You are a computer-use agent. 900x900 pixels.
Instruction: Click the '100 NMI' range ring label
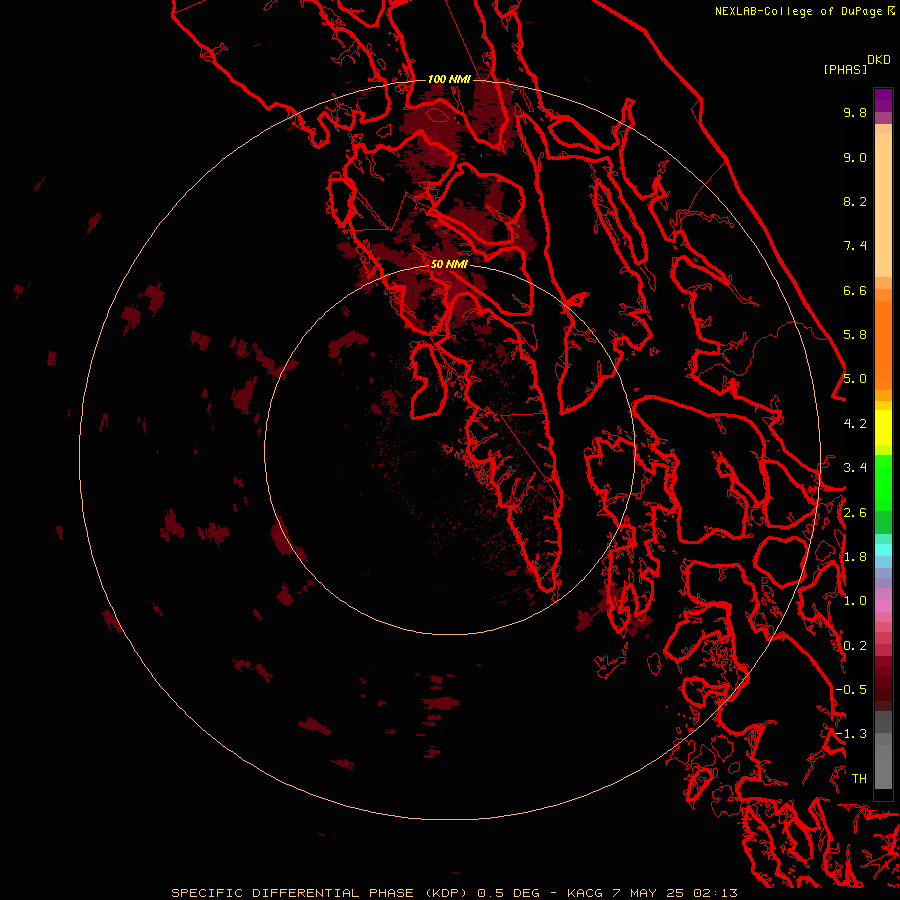coord(449,79)
